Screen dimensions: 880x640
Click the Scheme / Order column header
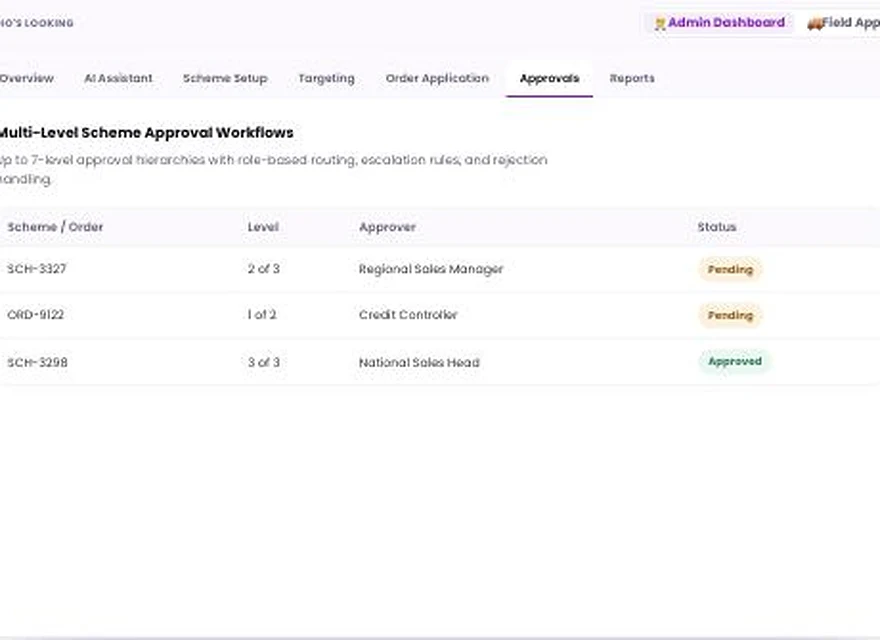point(55,227)
